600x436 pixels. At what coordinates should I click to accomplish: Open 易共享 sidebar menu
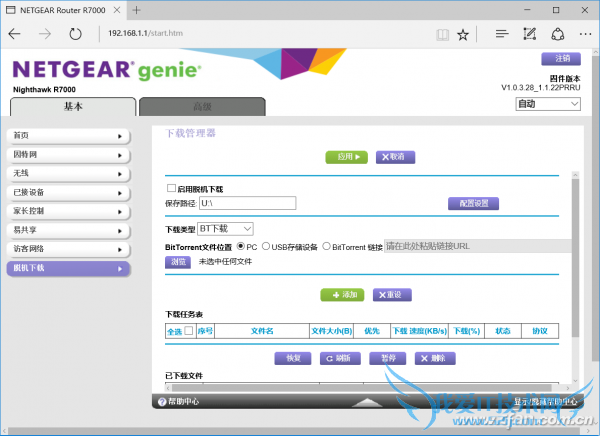(x=68, y=230)
